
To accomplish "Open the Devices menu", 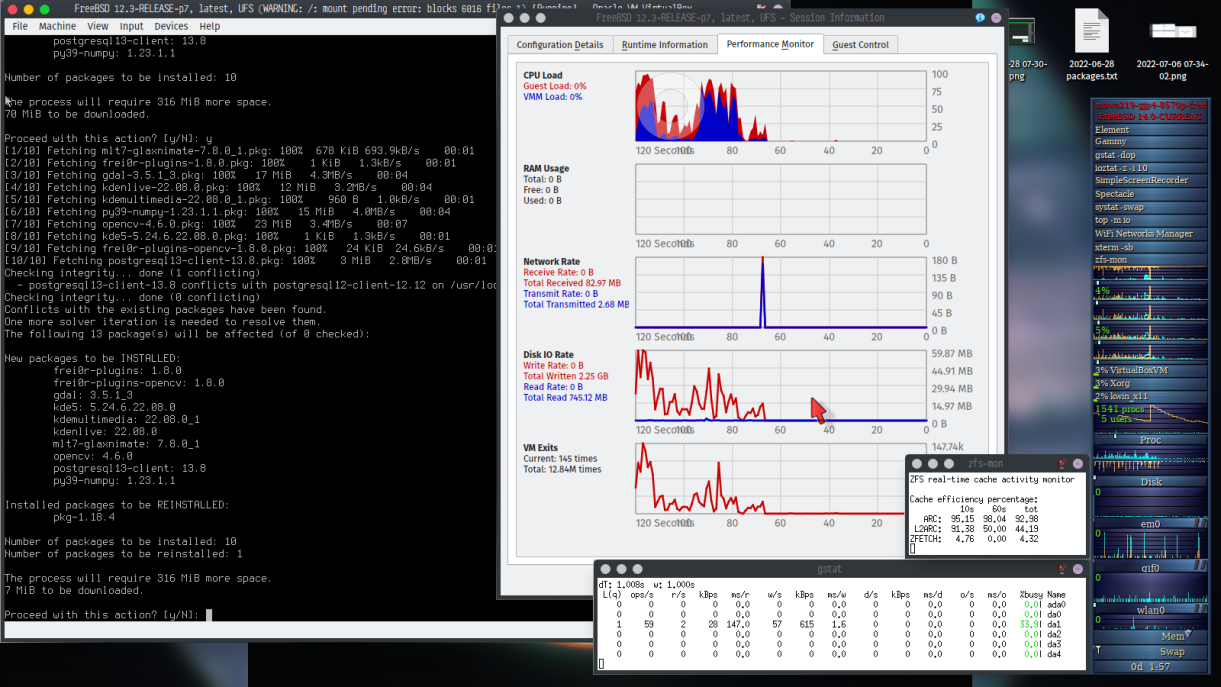I will (171, 26).
